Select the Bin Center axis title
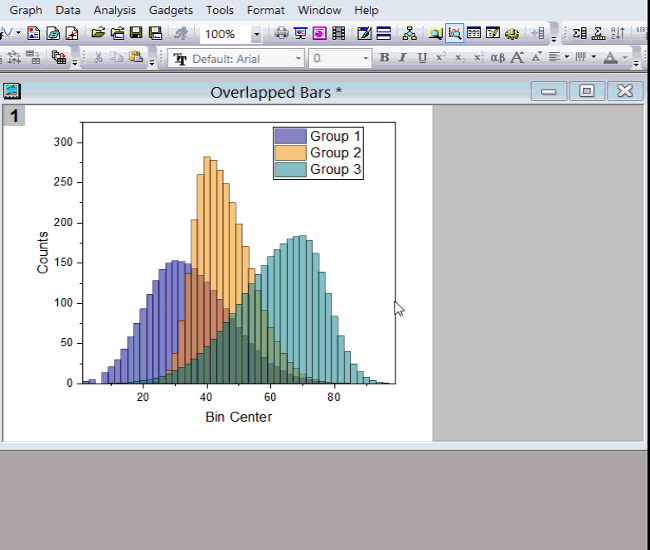Viewport: 650px width, 550px height. [238, 416]
